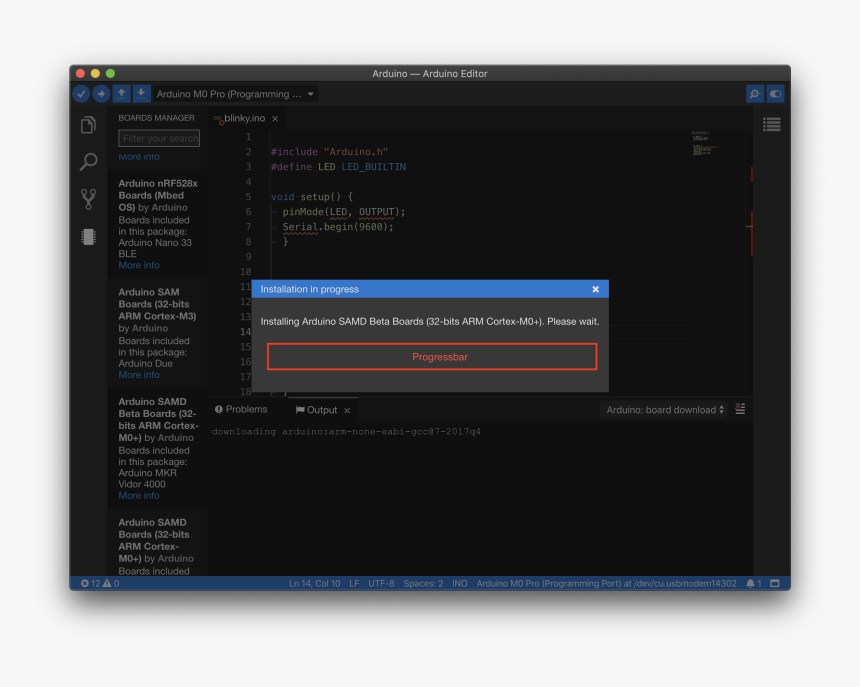Click the #include "Arduino.h" code line
The image size is (860, 687).
[x=330, y=152]
